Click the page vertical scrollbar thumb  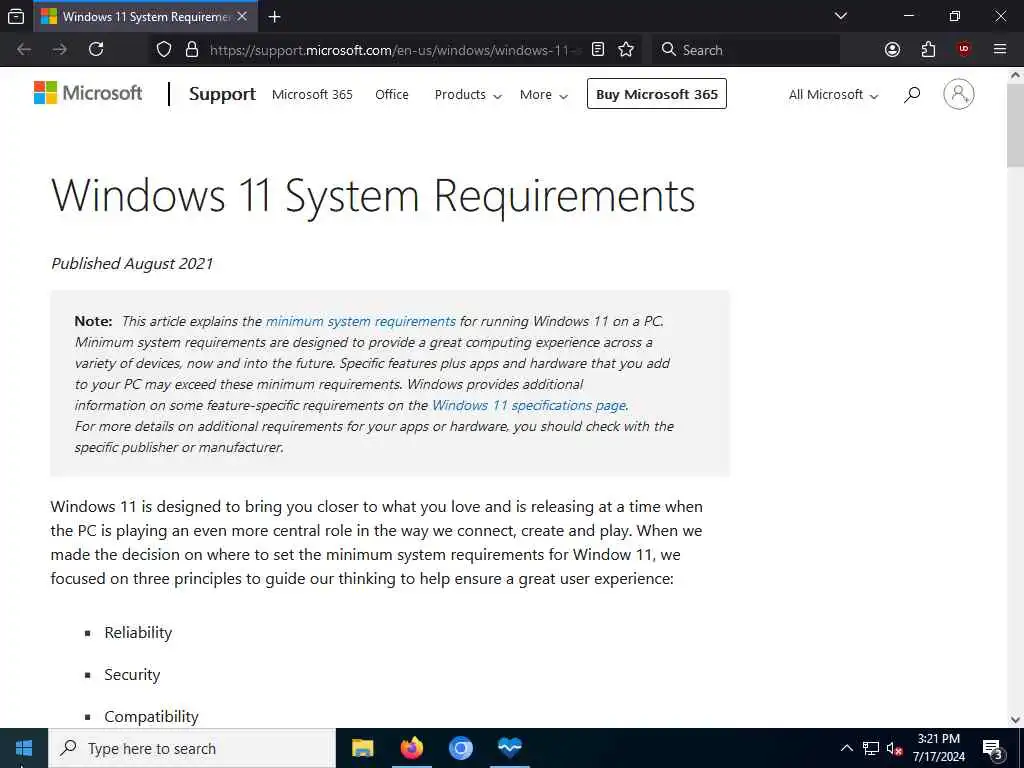click(x=1015, y=124)
